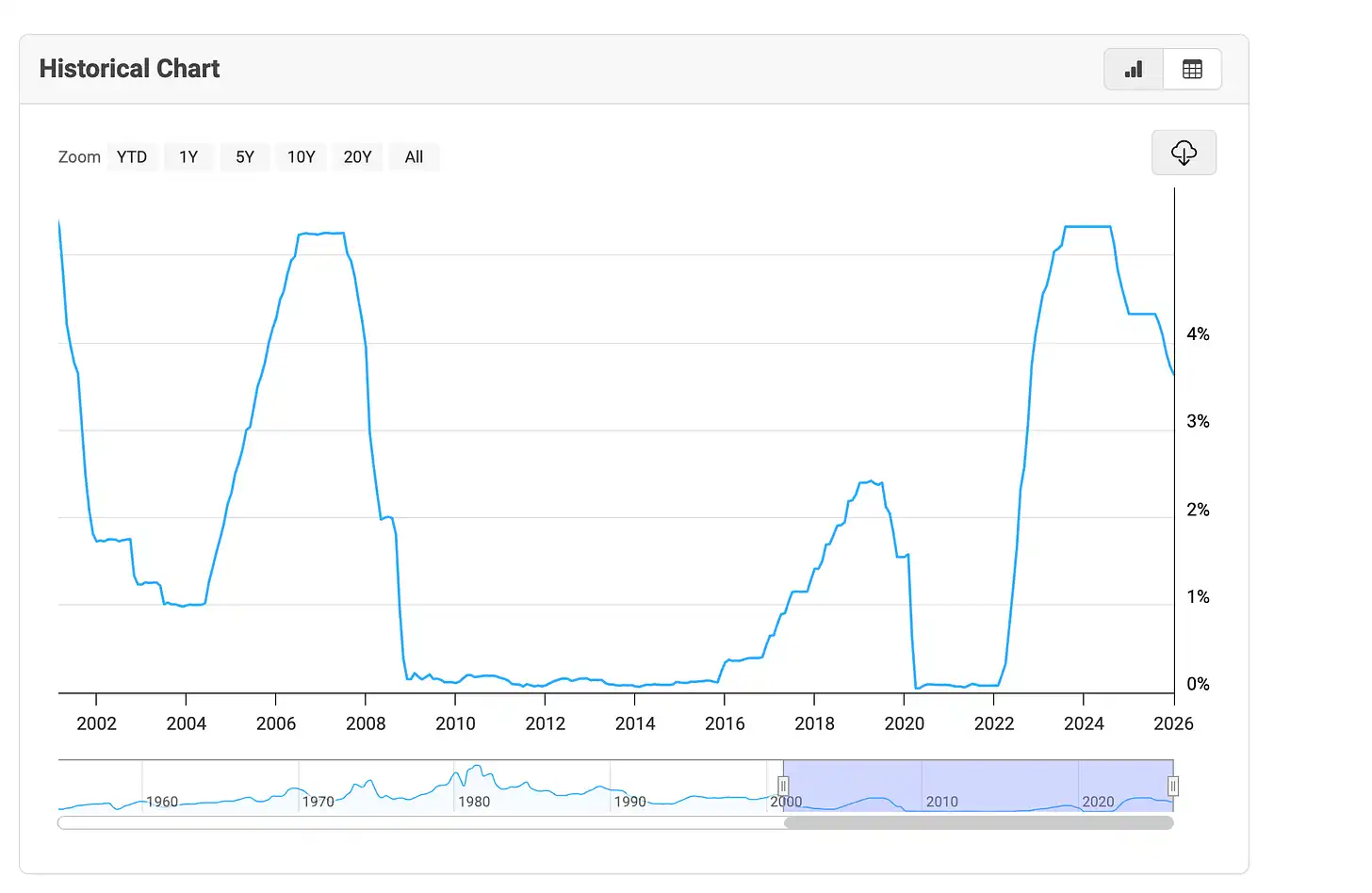Click the Historical Chart heading

pos(129,69)
